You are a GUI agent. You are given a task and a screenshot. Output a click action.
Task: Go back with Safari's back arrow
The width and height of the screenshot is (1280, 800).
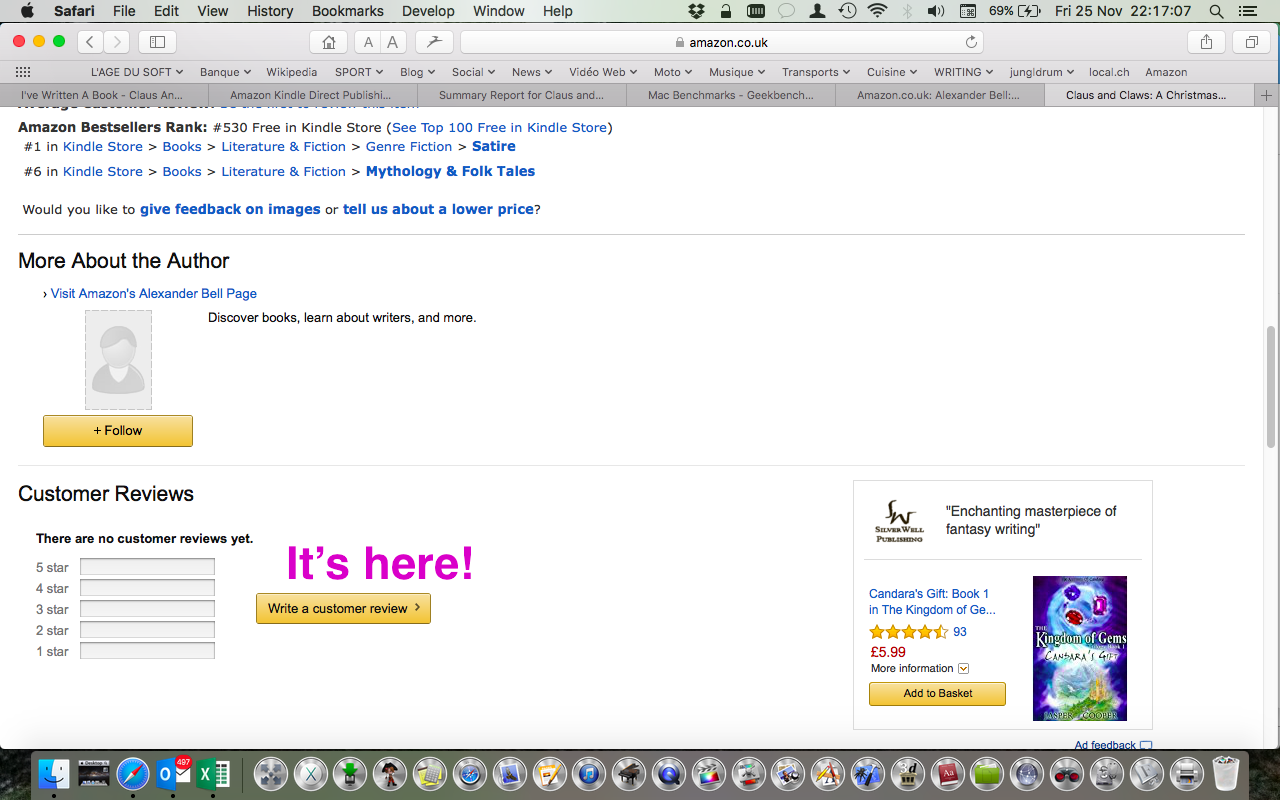pos(91,42)
